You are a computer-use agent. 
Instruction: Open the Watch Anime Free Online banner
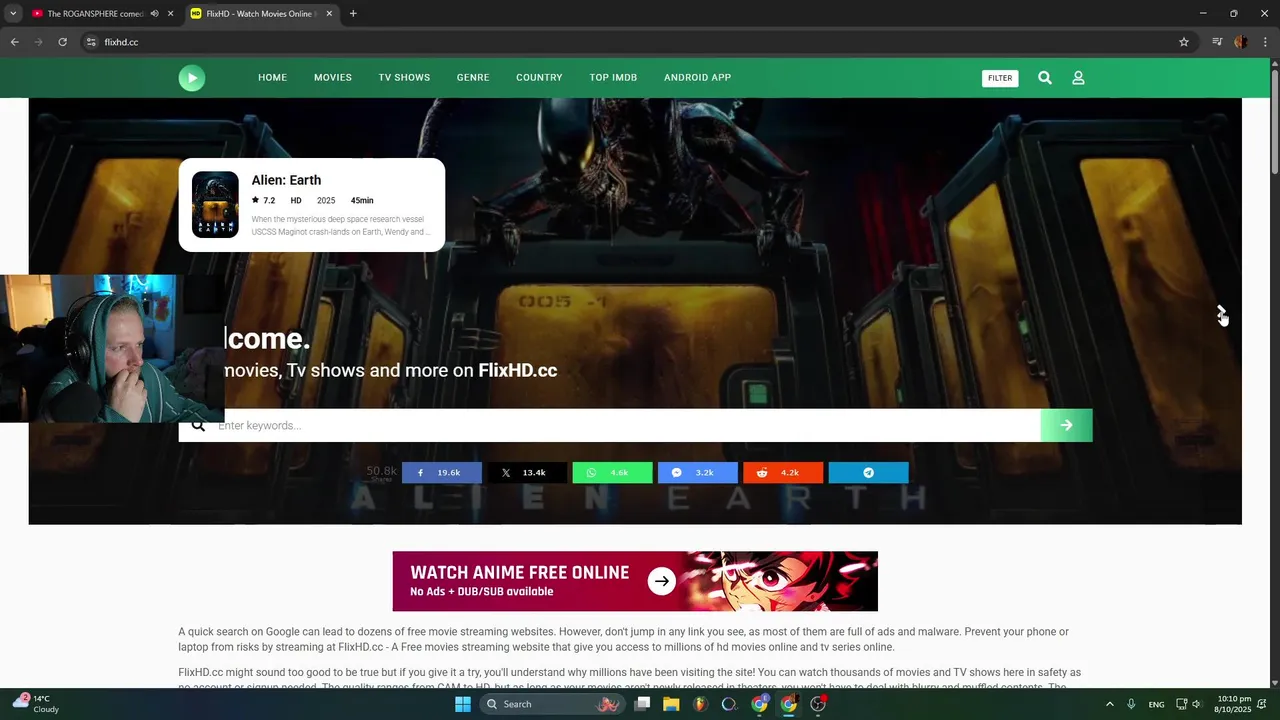[x=635, y=581]
